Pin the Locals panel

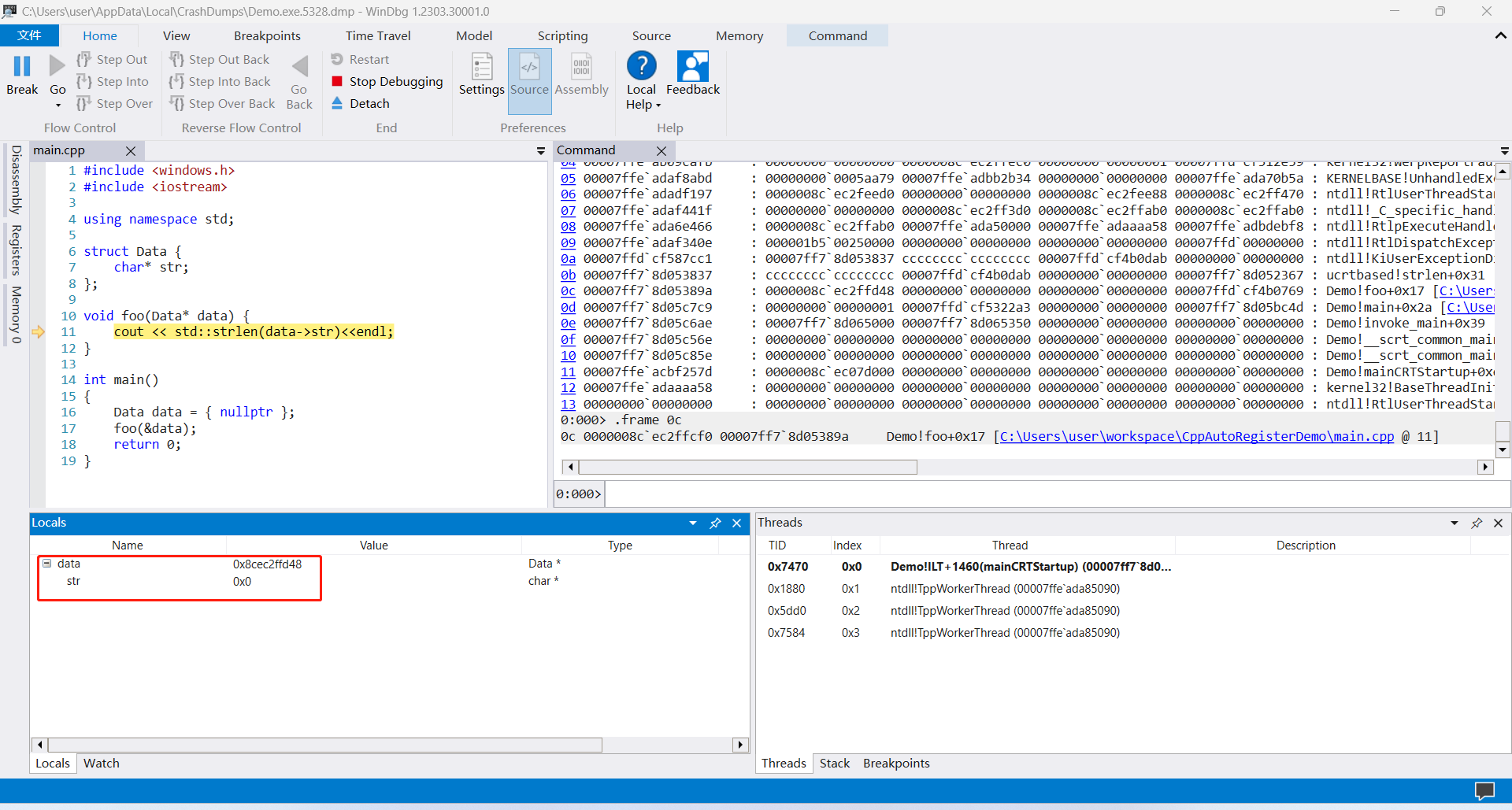715,523
